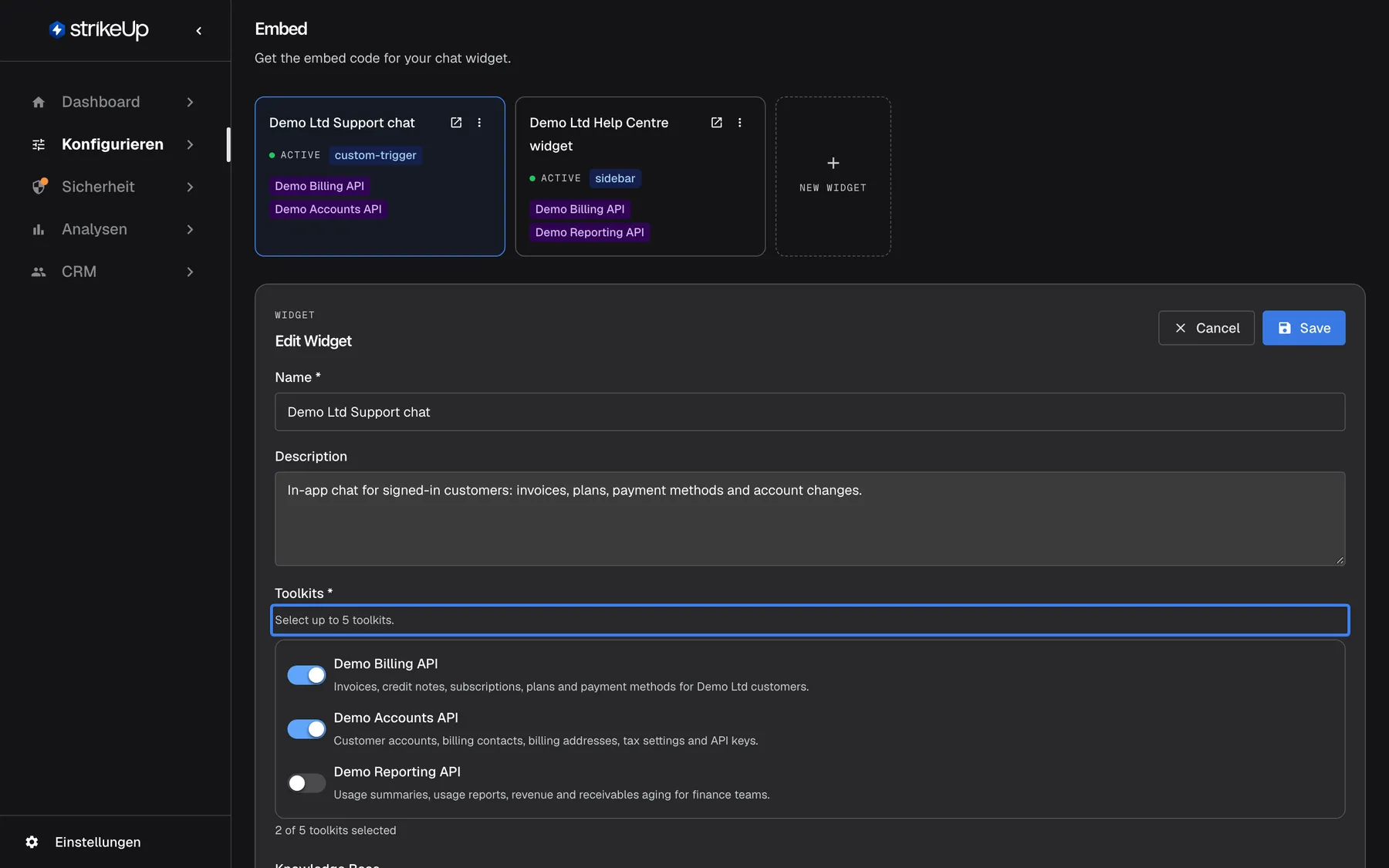
Task: Click the Analysen bar chart icon
Action: pyautogui.click(x=39, y=229)
